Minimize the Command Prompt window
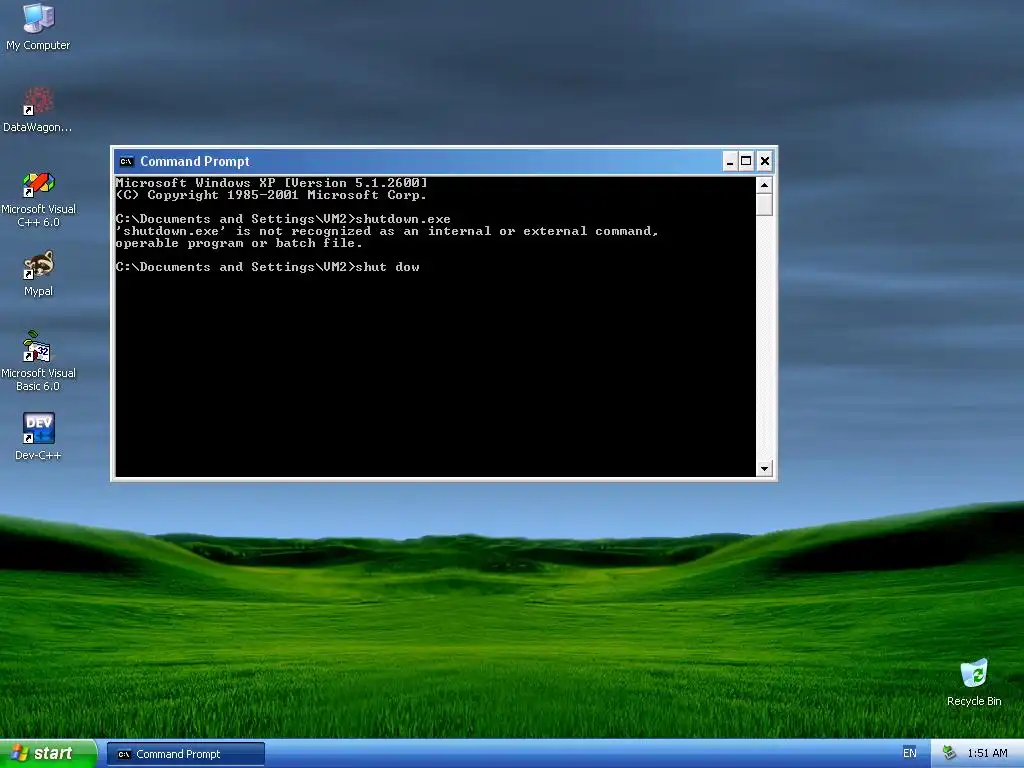This screenshot has width=1024, height=768. [x=730, y=161]
